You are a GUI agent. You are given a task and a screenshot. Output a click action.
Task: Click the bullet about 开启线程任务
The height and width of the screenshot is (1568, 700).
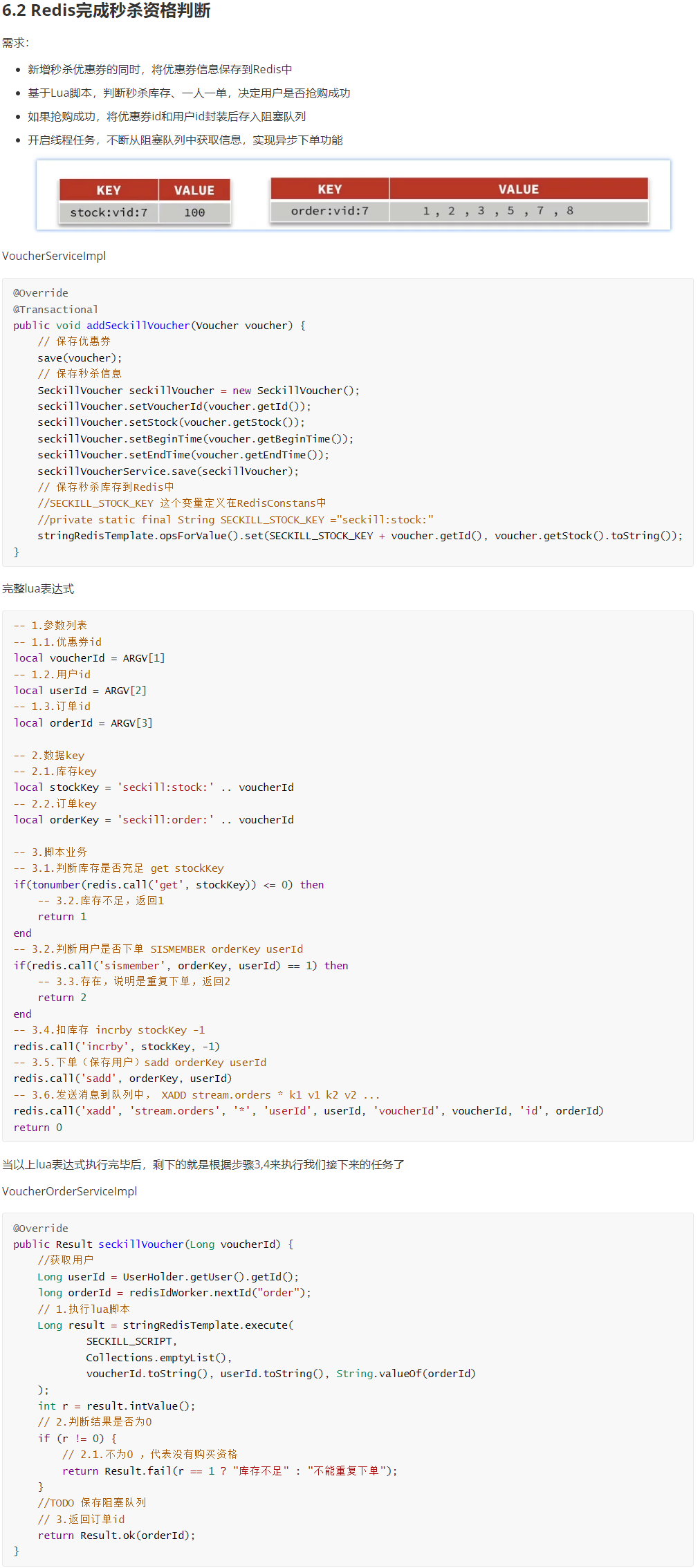point(185,140)
